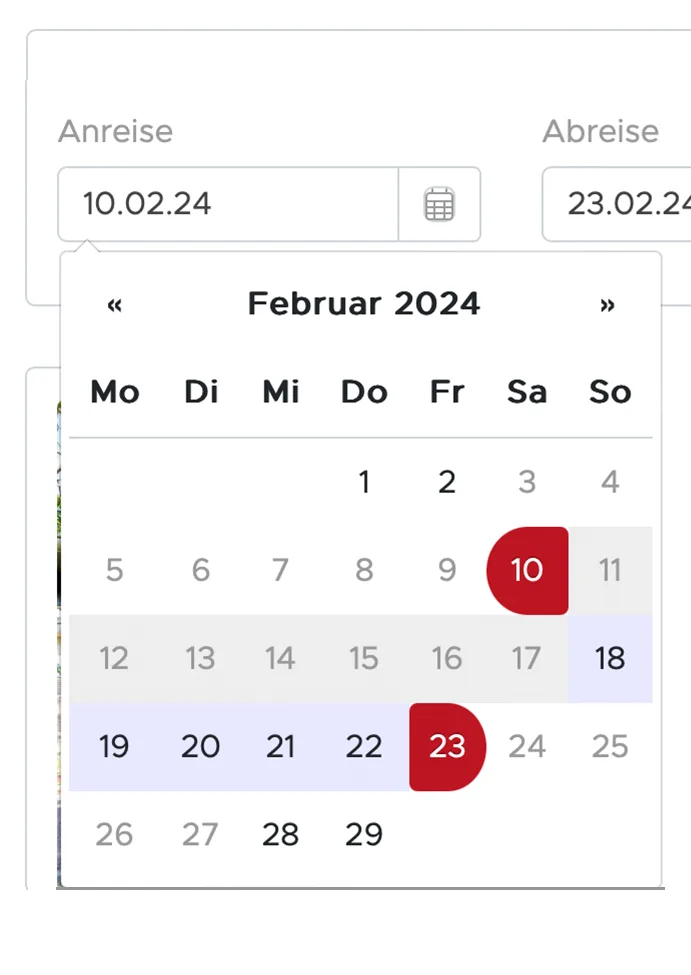
Task: Go to previous month arrow
Action: point(114,304)
